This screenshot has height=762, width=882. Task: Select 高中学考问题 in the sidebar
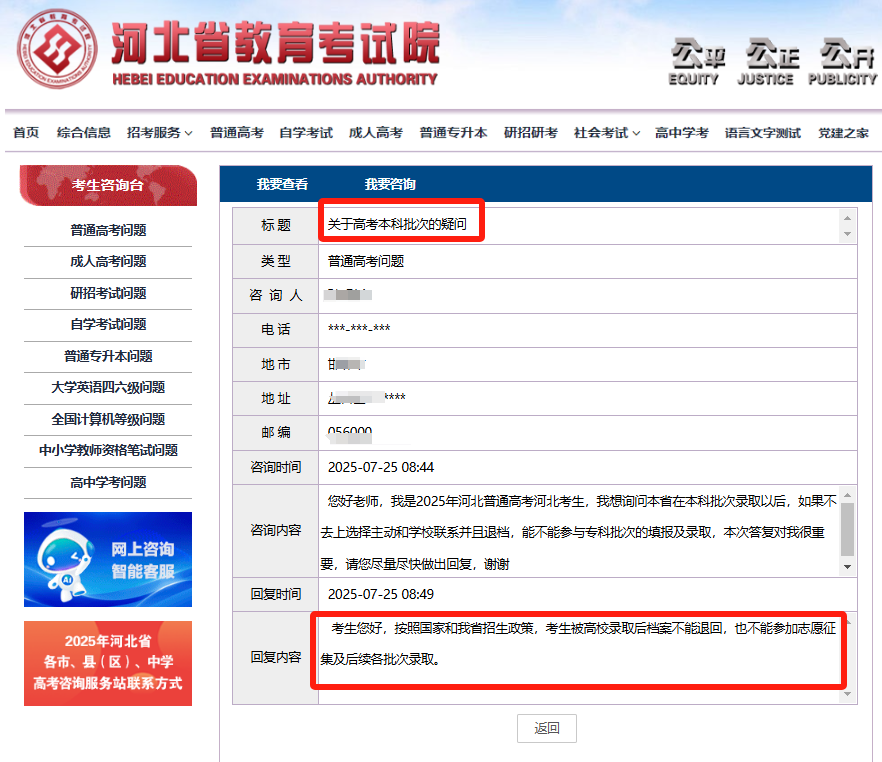click(108, 482)
